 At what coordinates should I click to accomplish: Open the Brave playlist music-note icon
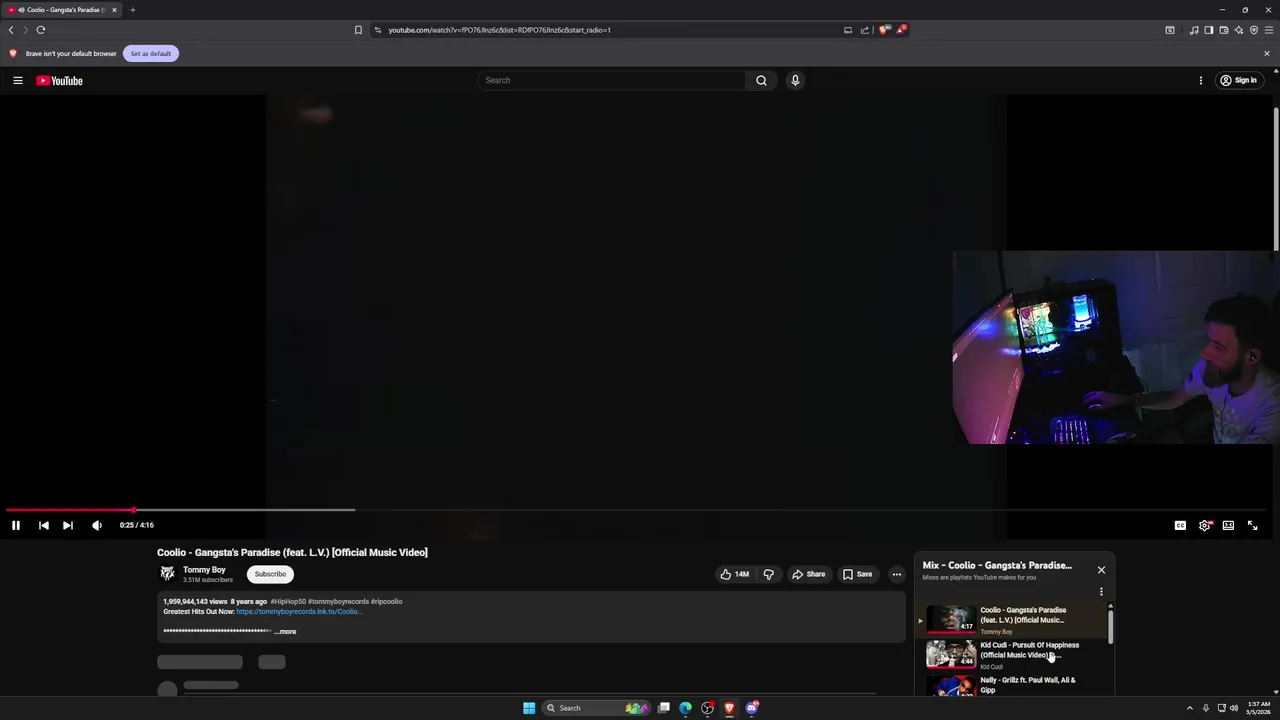(x=1194, y=30)
